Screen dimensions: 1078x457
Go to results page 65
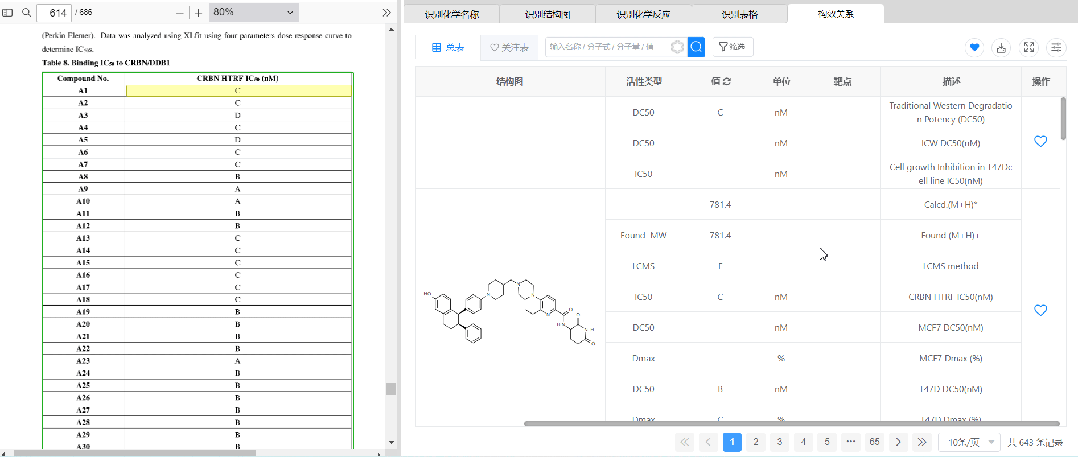pos(874,442)
